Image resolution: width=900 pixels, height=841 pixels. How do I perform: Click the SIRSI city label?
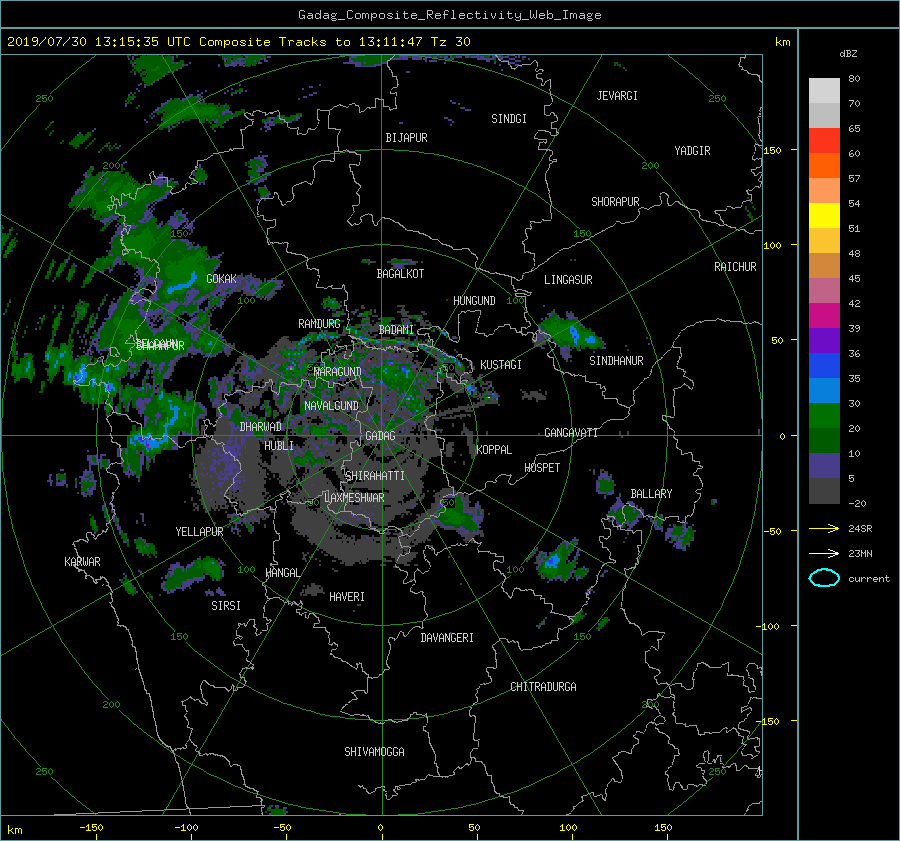coord(226,606)
